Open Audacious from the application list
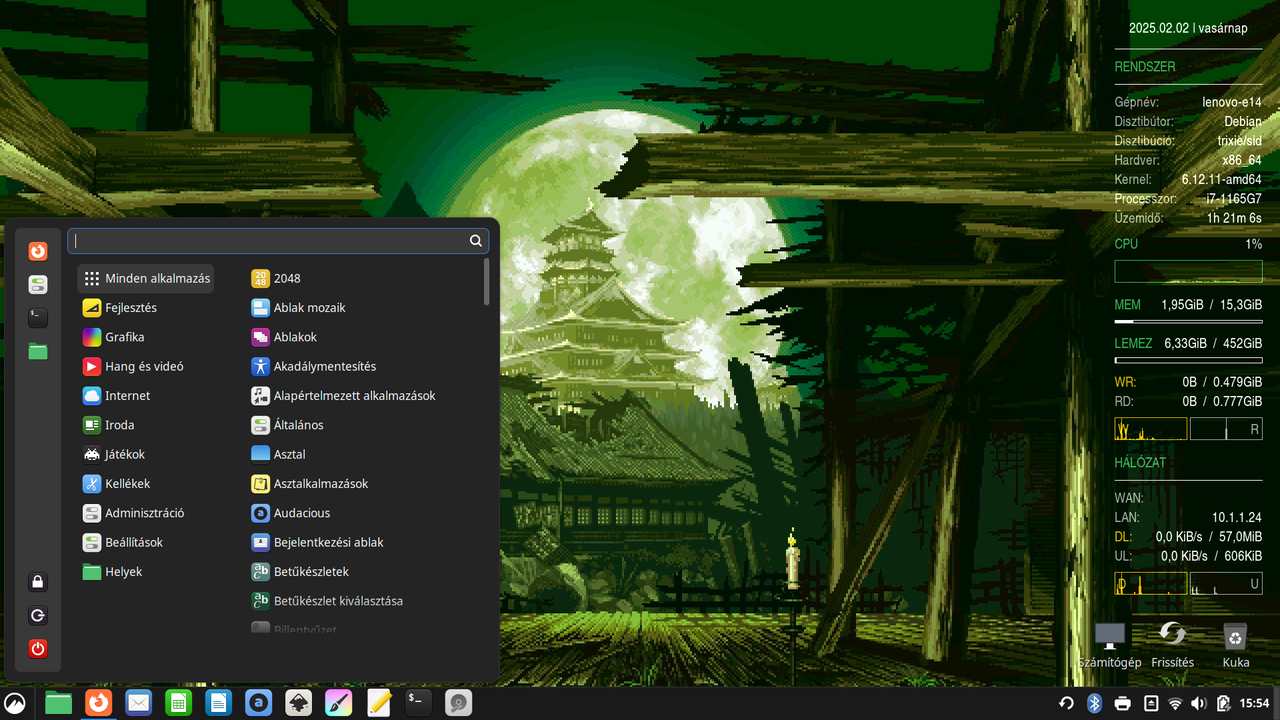 301,513
